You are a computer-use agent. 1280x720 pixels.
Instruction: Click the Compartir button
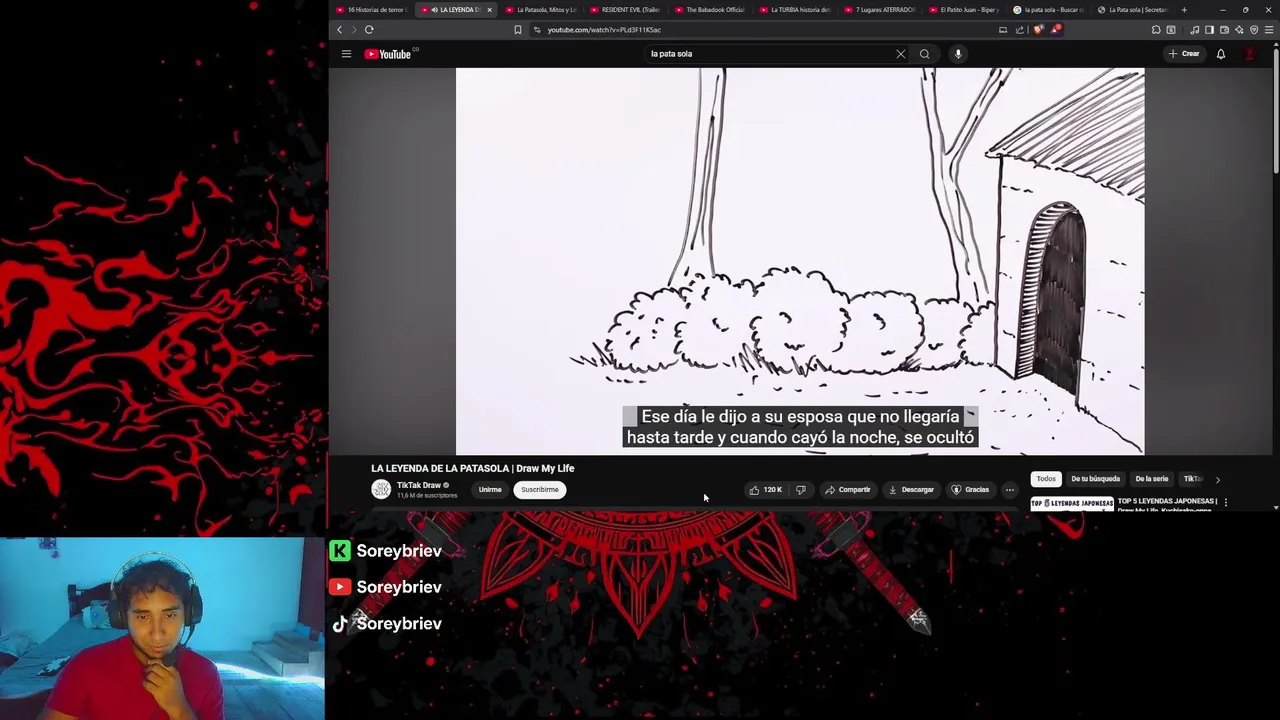tap(848, 490)
